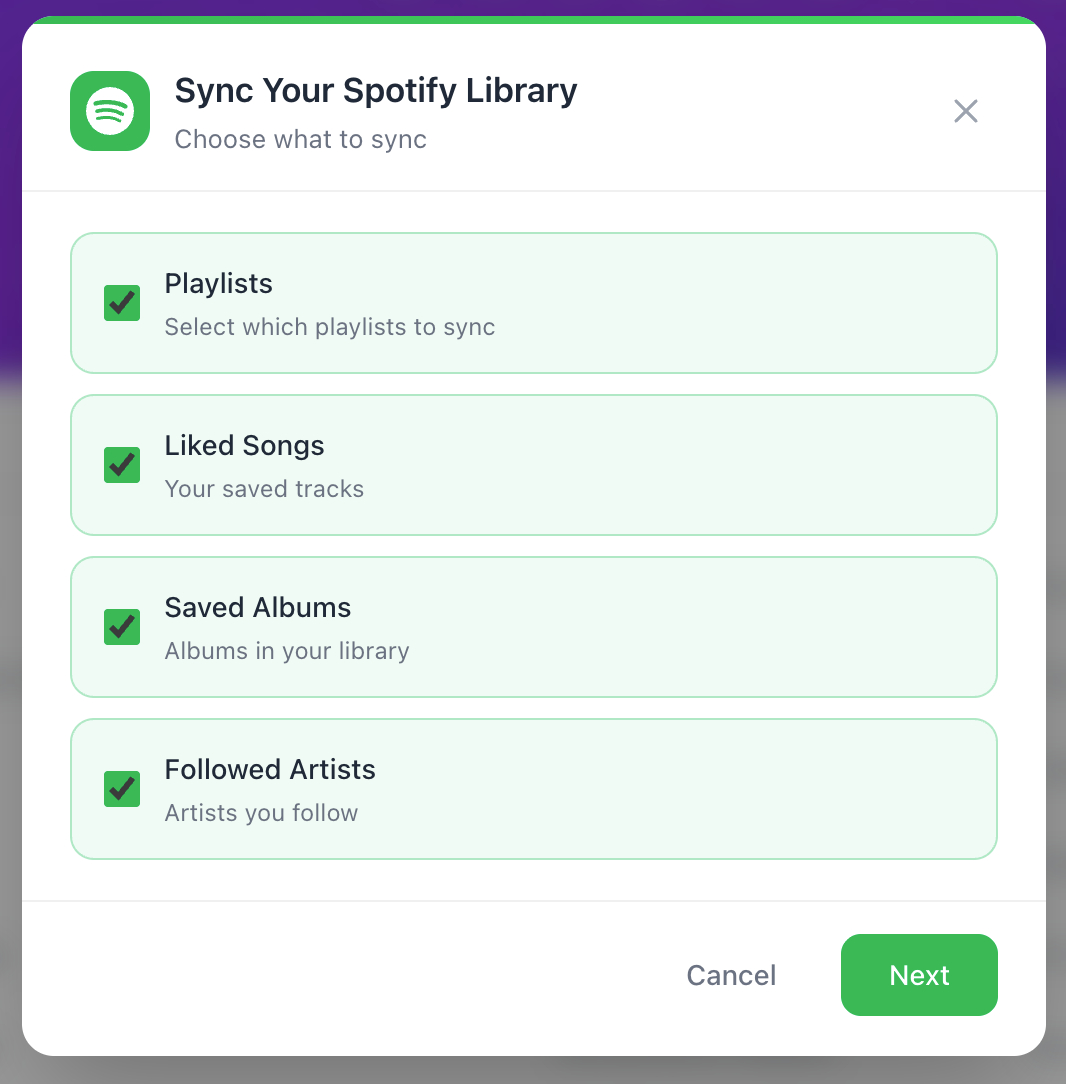Uncheck the Playlists checkbox

tap(122, 303)
